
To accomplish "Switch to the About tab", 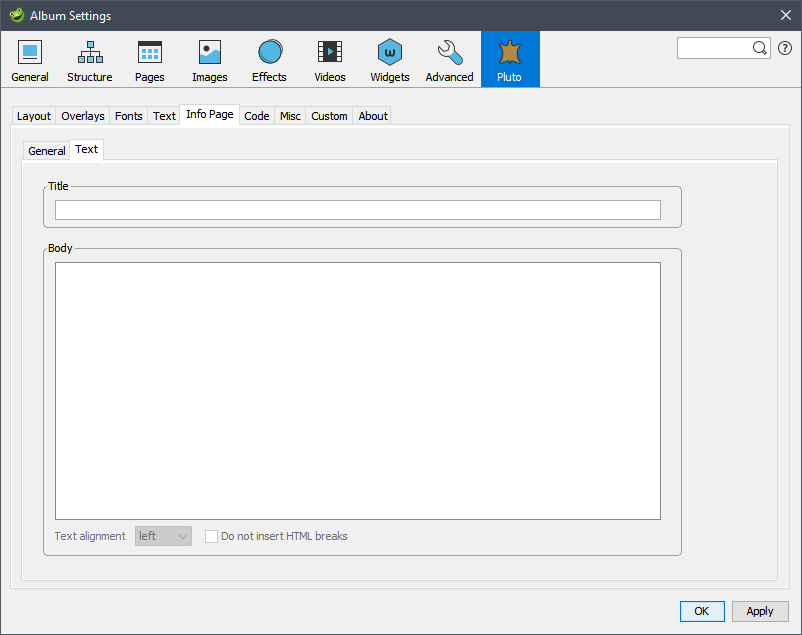I will (x=373, y=116).
